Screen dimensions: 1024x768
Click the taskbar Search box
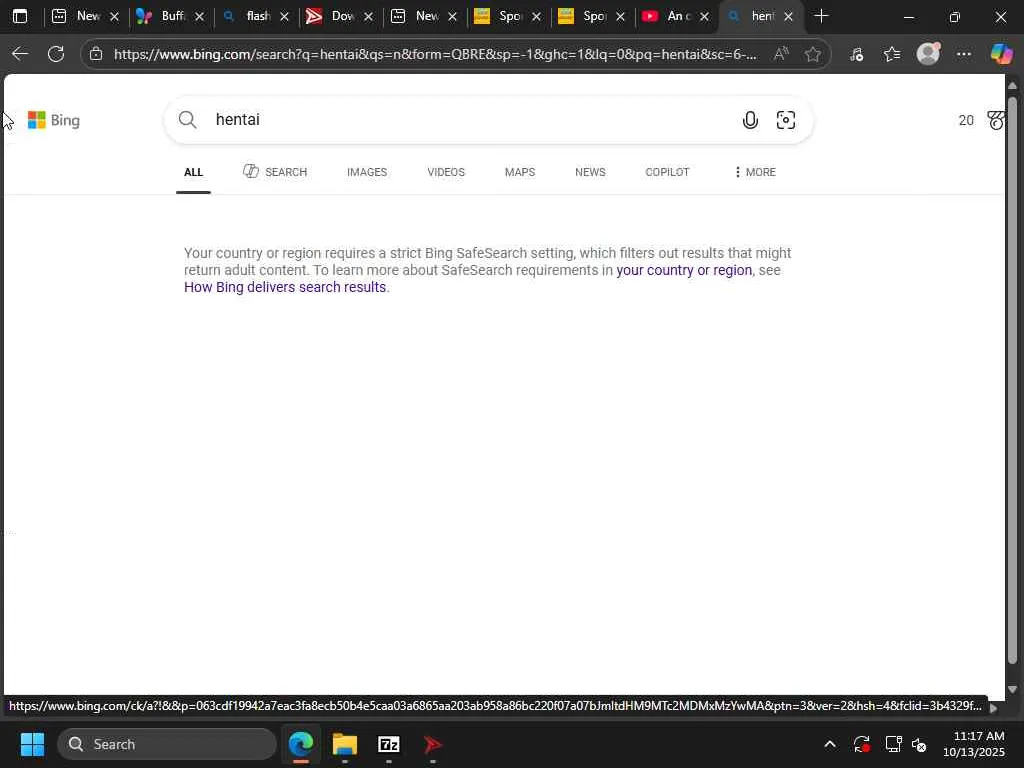pos(167,744)
